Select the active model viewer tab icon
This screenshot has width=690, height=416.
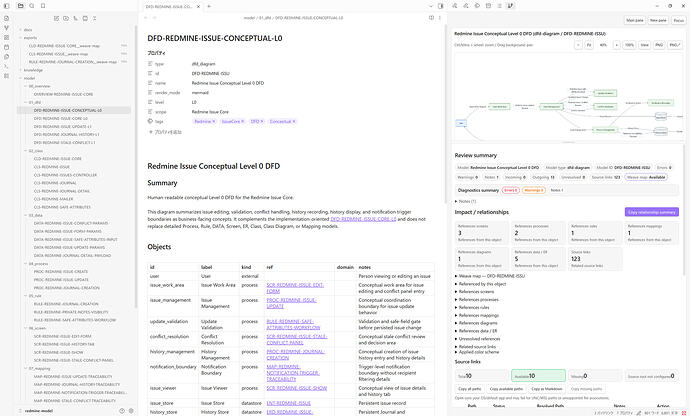510,6
